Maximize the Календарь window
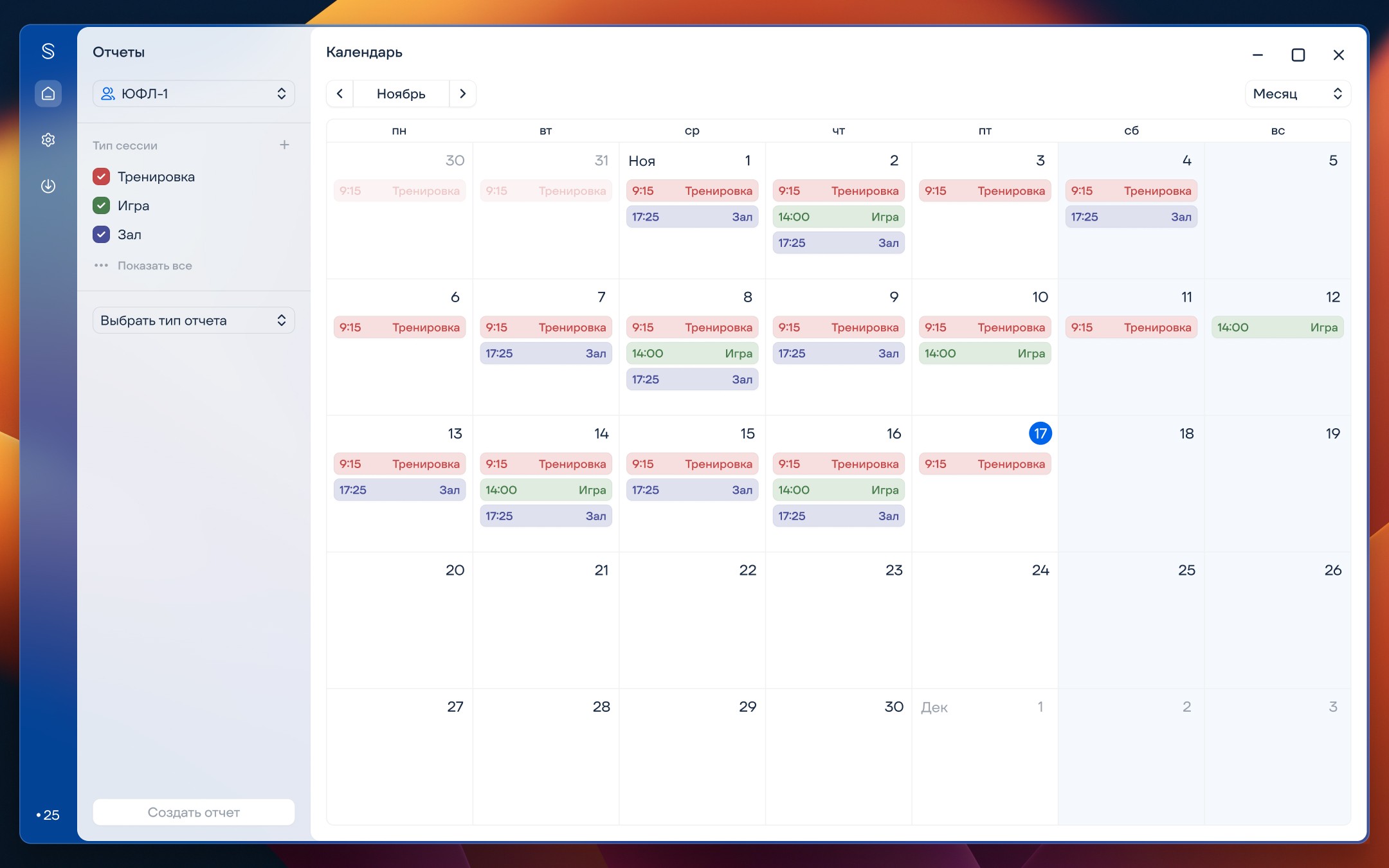This screenshot has width=1389, height=868. point(1298,55)
